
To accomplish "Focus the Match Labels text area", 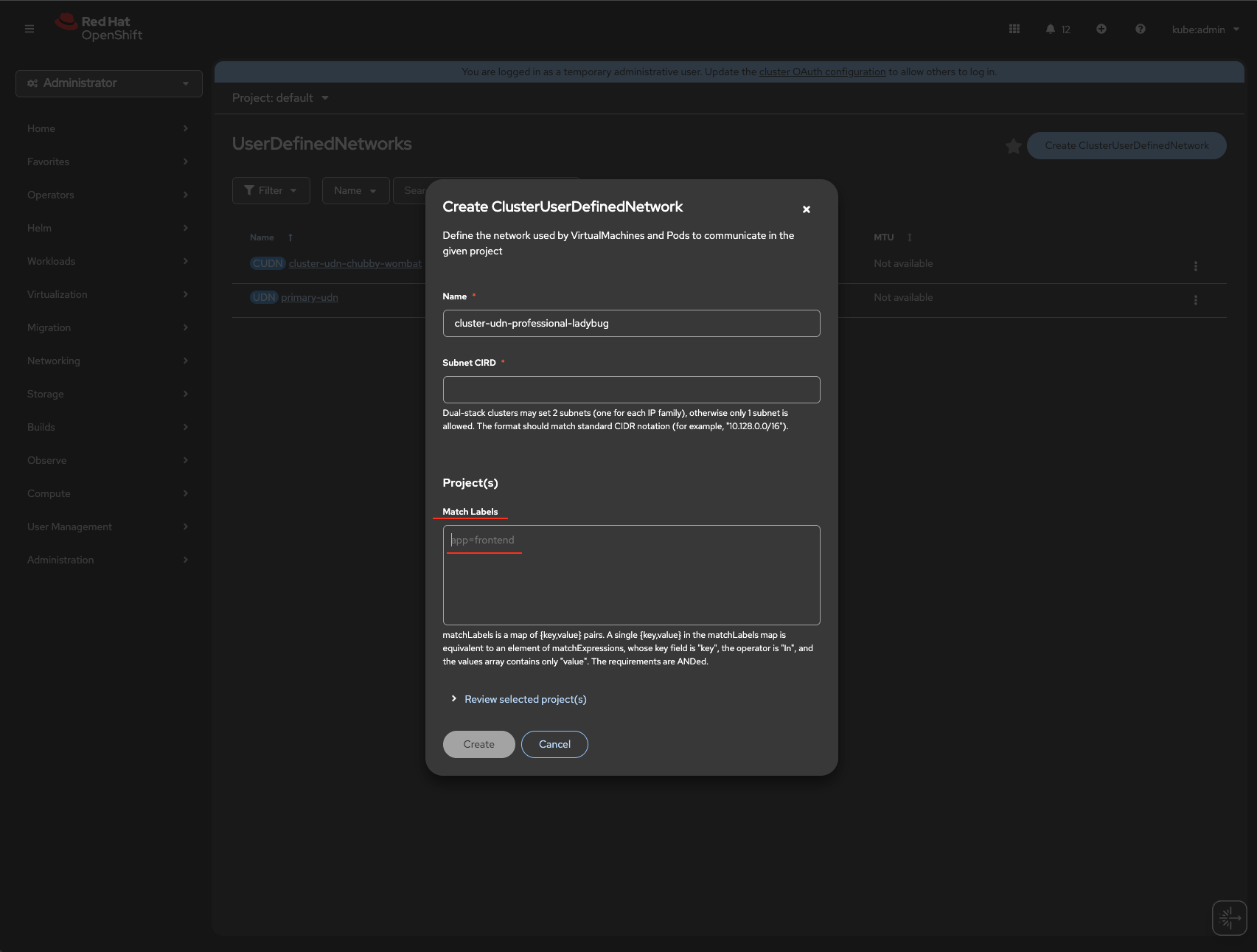I will coord(631,575).
